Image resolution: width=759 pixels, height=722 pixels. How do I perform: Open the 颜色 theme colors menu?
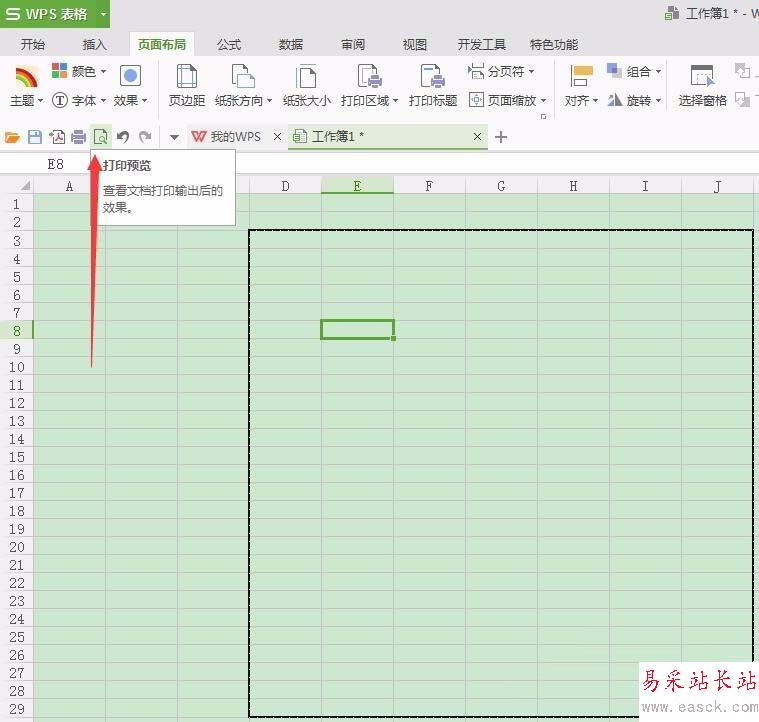click(x=79, y=71)
